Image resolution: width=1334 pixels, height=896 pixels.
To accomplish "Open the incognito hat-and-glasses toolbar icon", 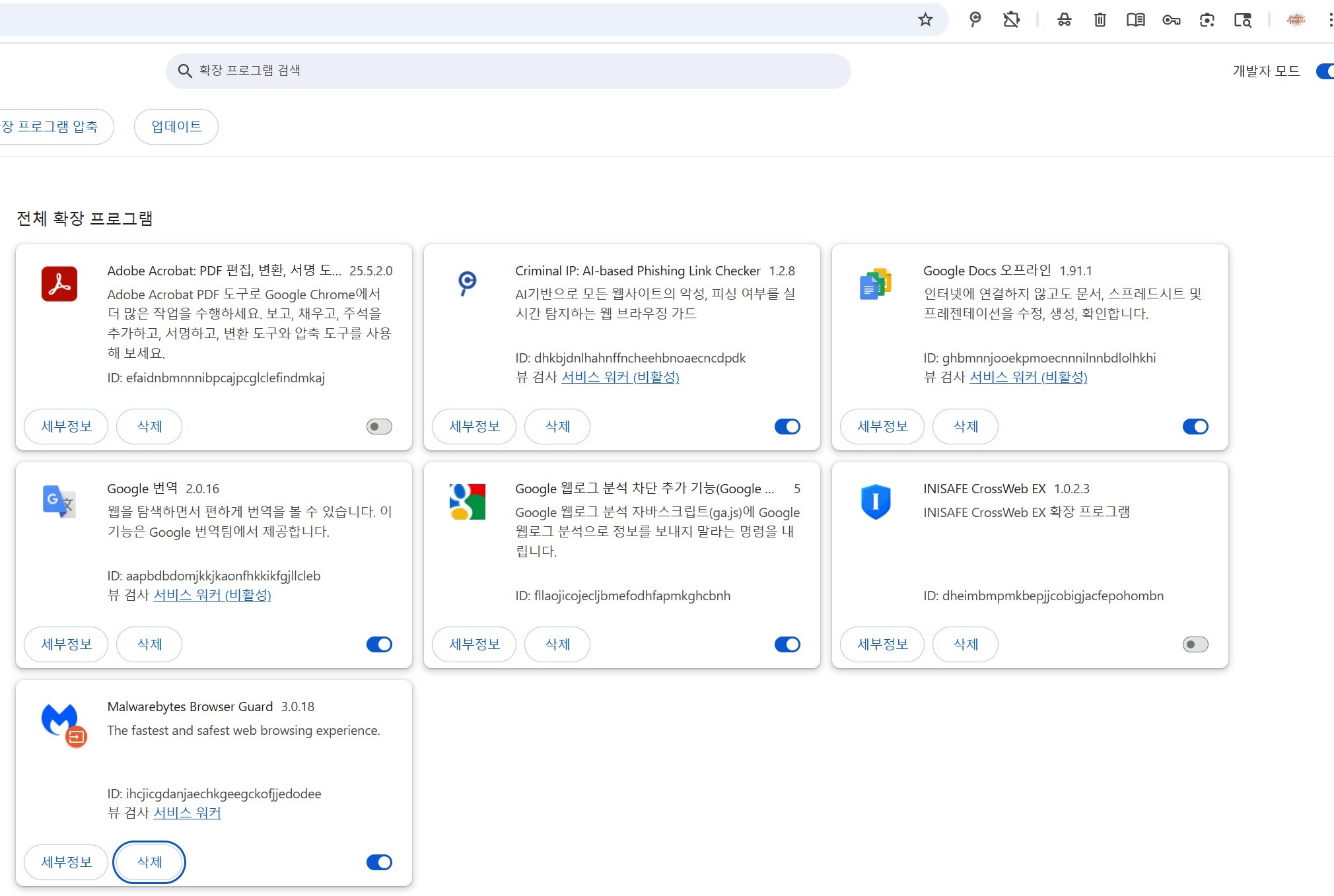I will [1064, 20].
